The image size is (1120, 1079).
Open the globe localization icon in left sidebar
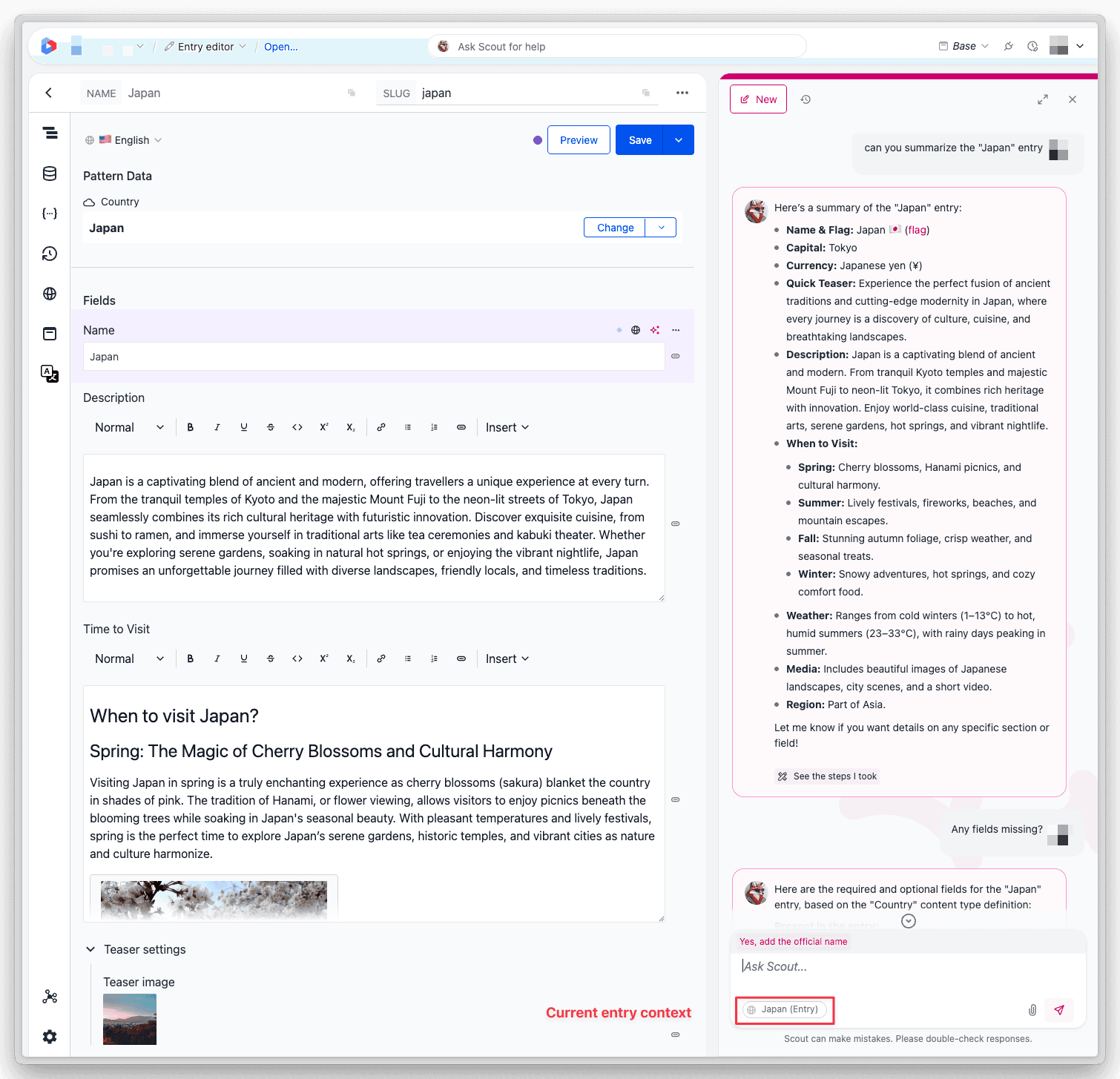[50, 294]
